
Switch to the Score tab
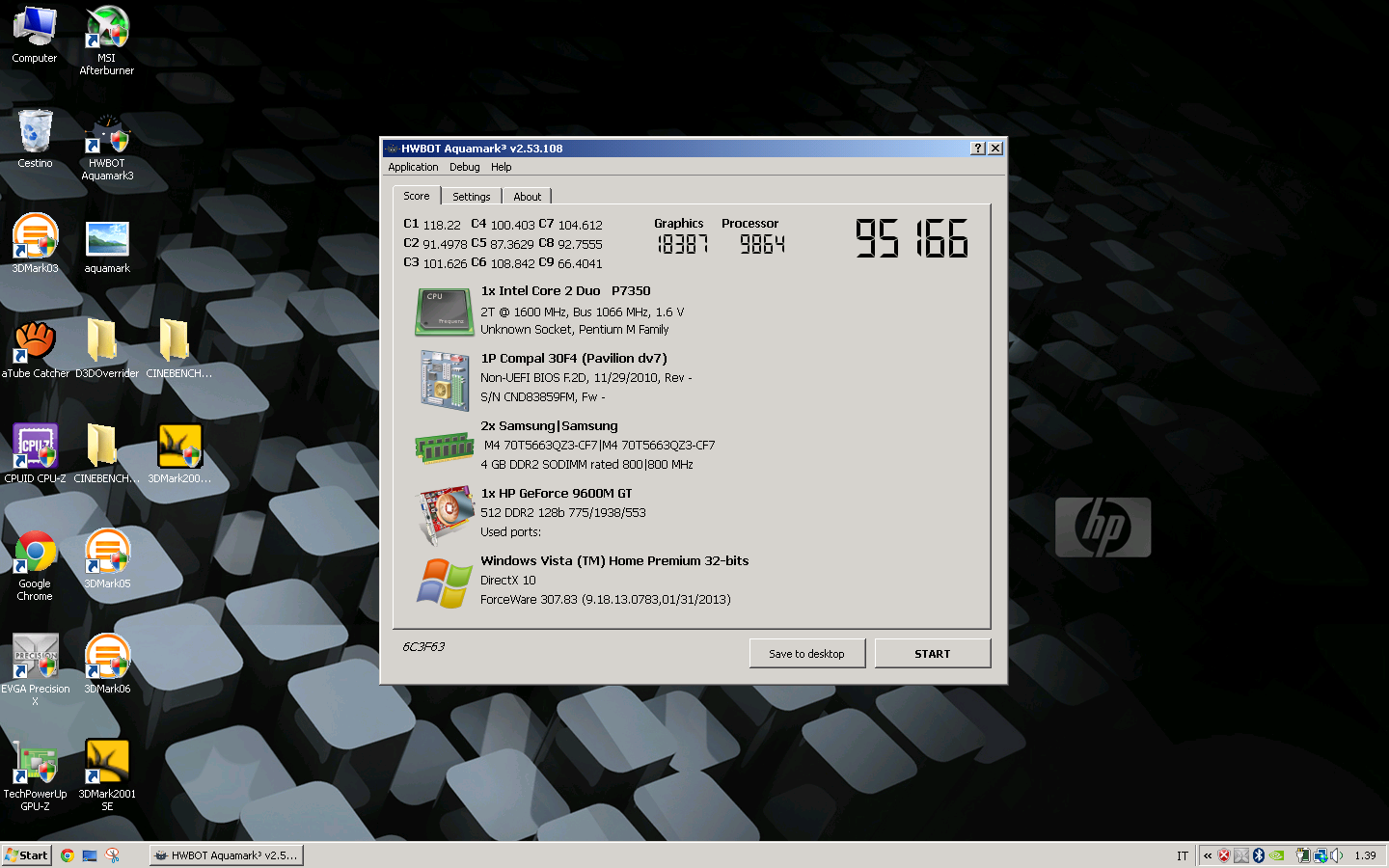(x=417, y=196)
